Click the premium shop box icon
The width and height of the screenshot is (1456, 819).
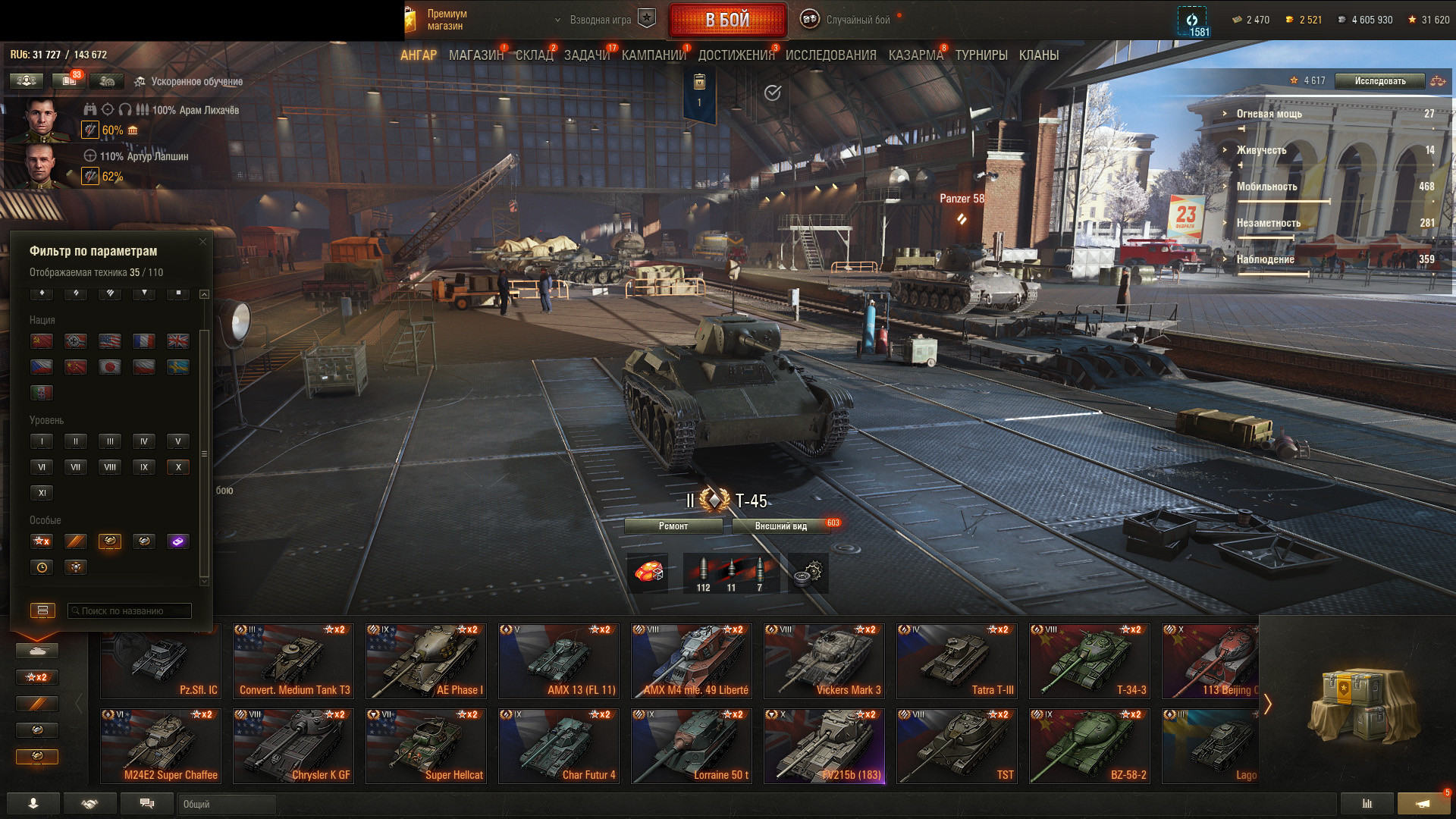pos(410,20)
